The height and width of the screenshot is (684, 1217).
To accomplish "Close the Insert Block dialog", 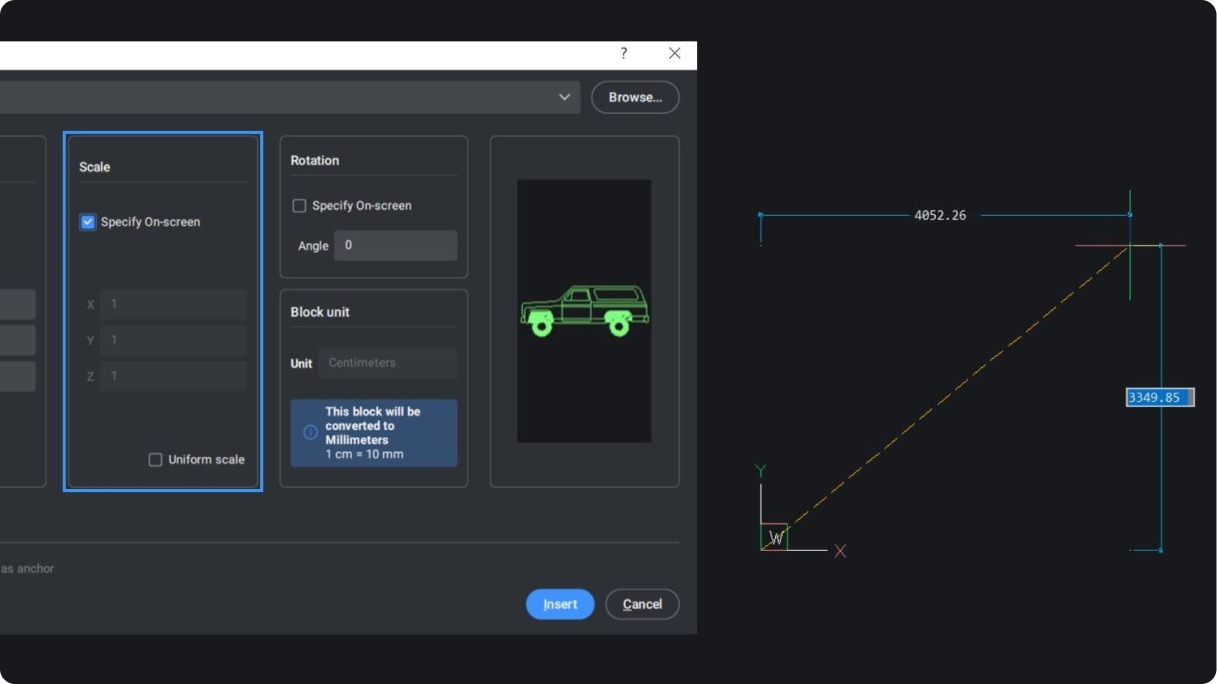I will 675,53.
